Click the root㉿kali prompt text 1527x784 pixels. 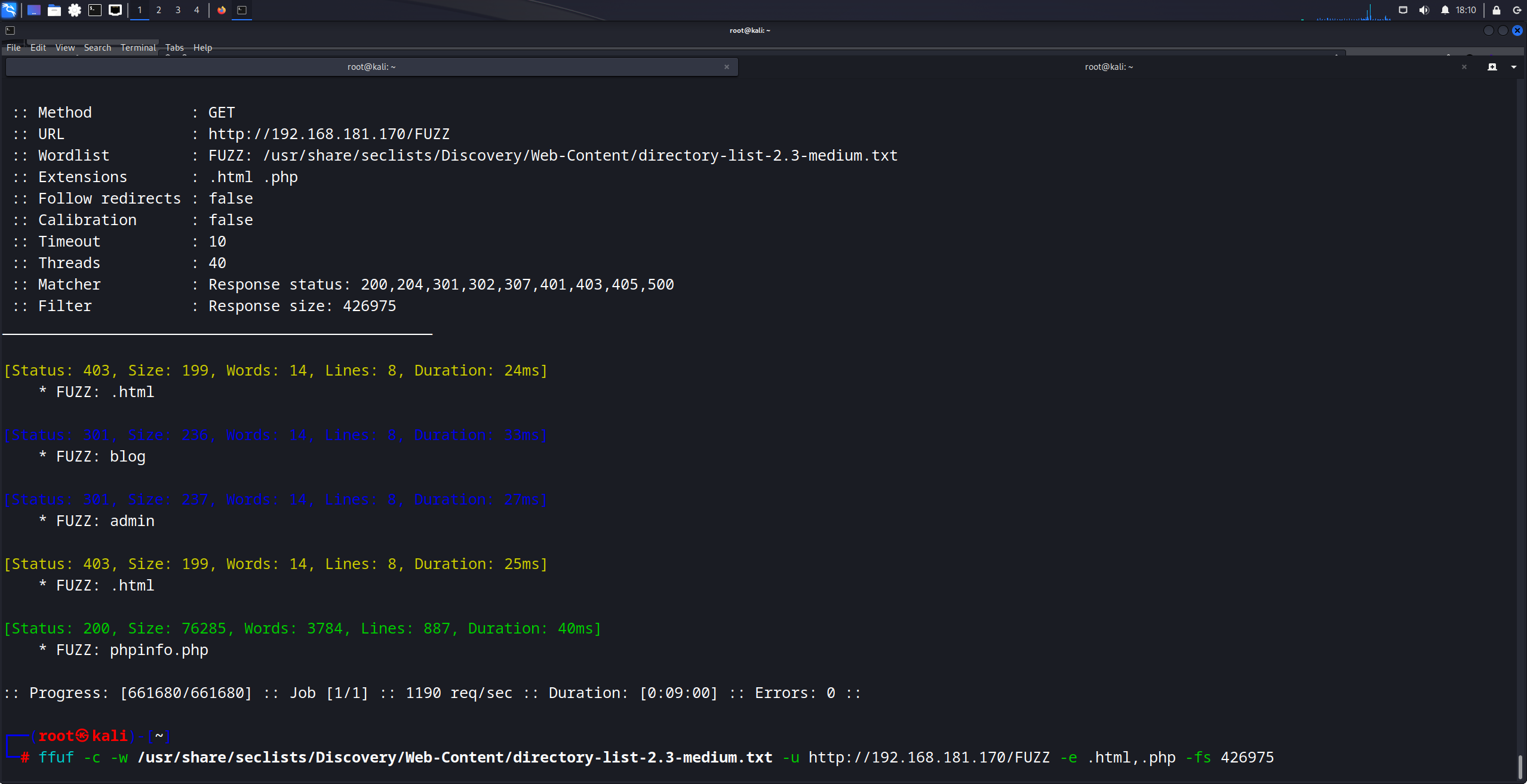click(83, 736)
